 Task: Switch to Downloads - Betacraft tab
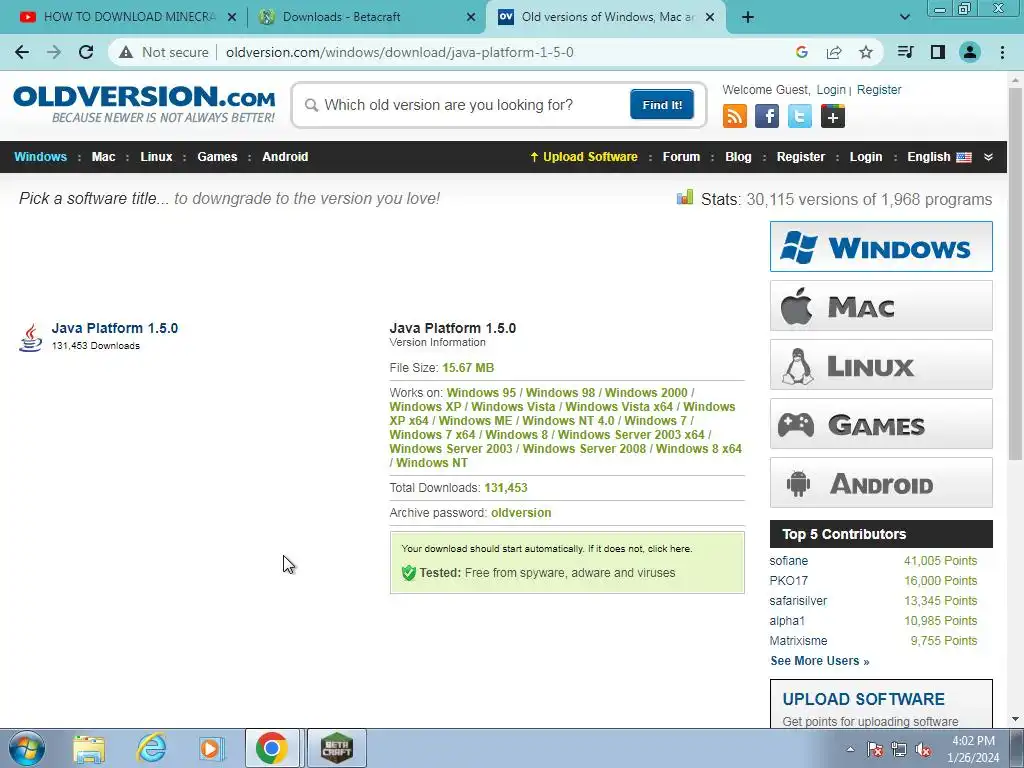coord(364,17)
